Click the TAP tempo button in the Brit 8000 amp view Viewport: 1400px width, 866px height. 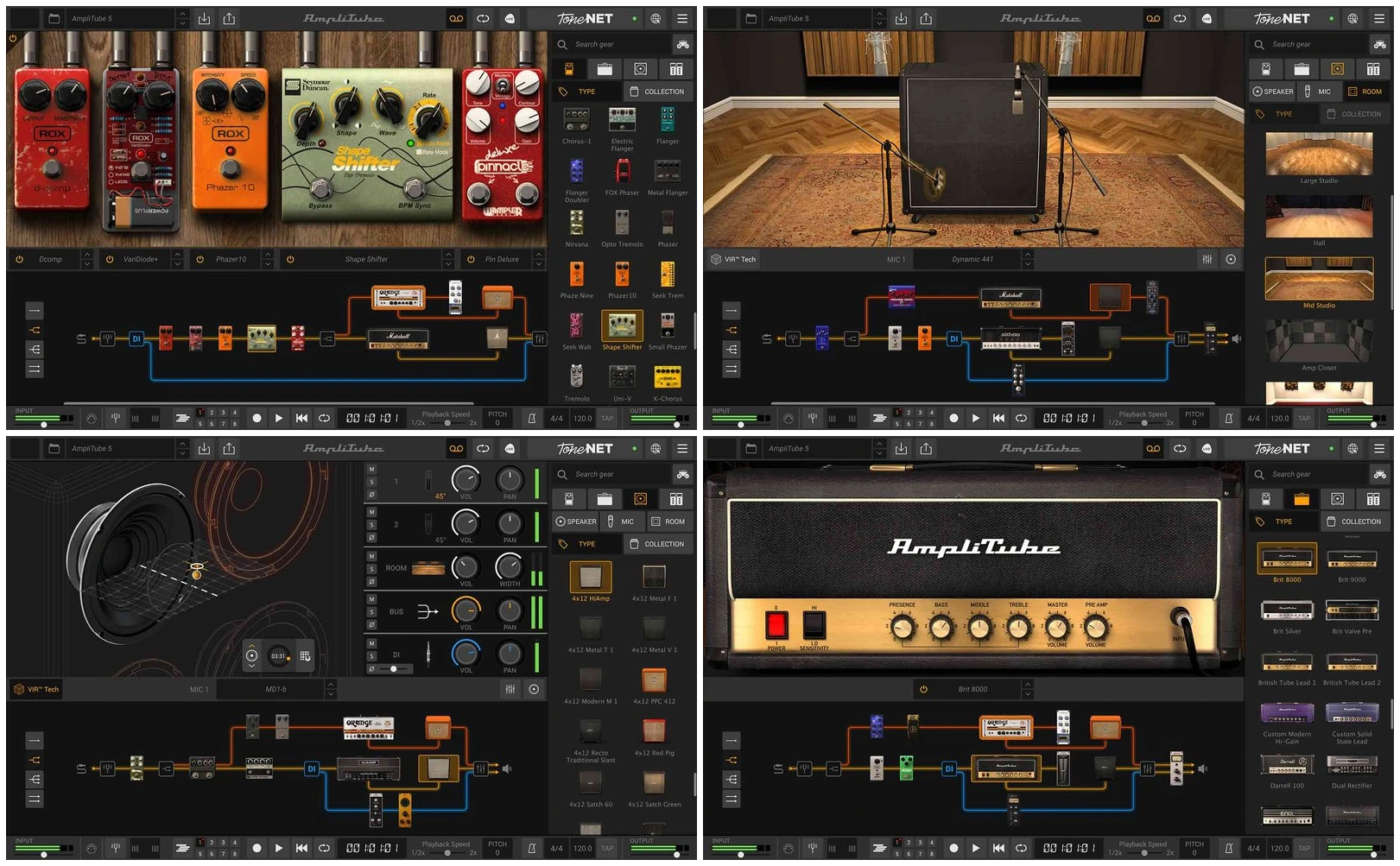click(1304, 849)
